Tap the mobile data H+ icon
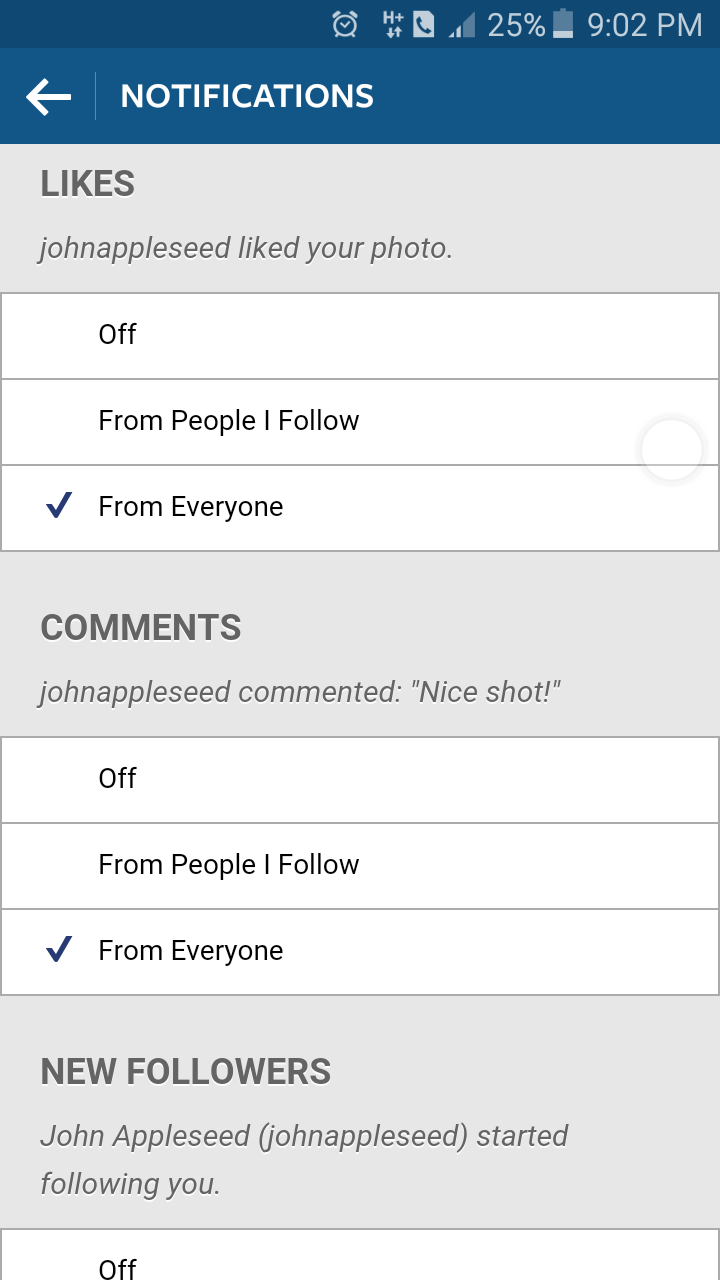The image size is (720, 1280). click(393, 25)
